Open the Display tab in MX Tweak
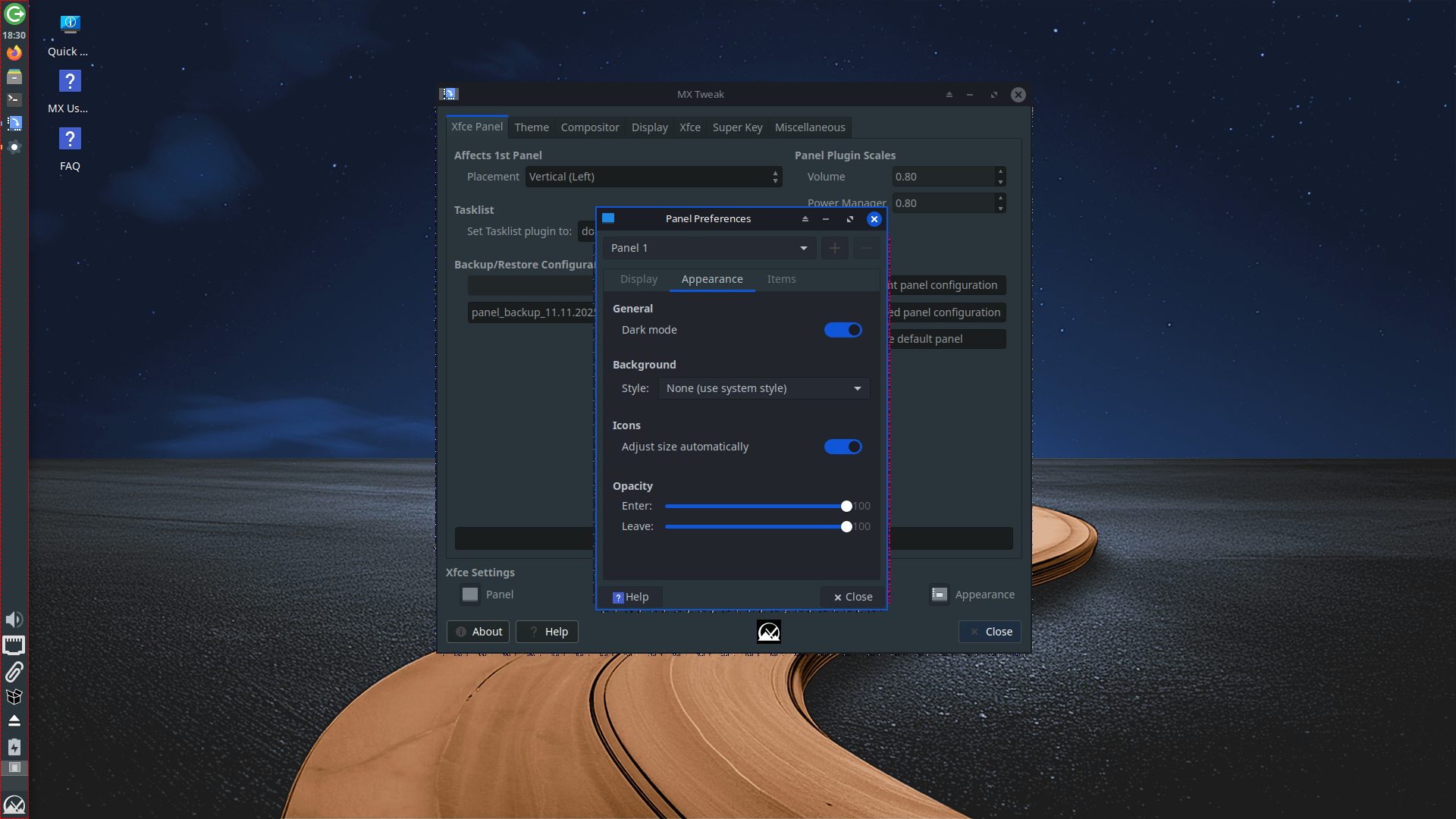Image resolution: width=1456 pixels, height=819 pixels. (649, 127)
